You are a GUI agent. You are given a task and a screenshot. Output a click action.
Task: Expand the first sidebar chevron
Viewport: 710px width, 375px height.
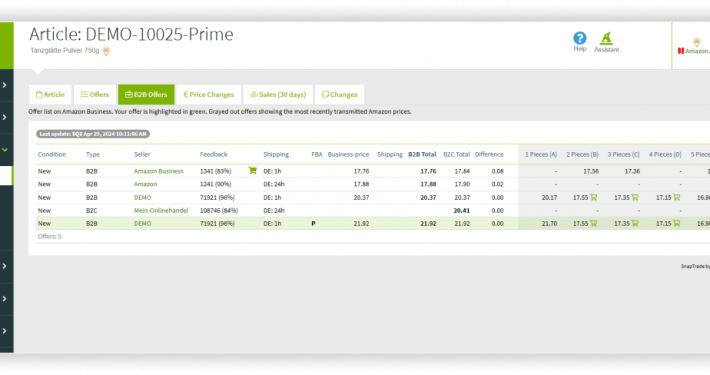click(5, 85)
